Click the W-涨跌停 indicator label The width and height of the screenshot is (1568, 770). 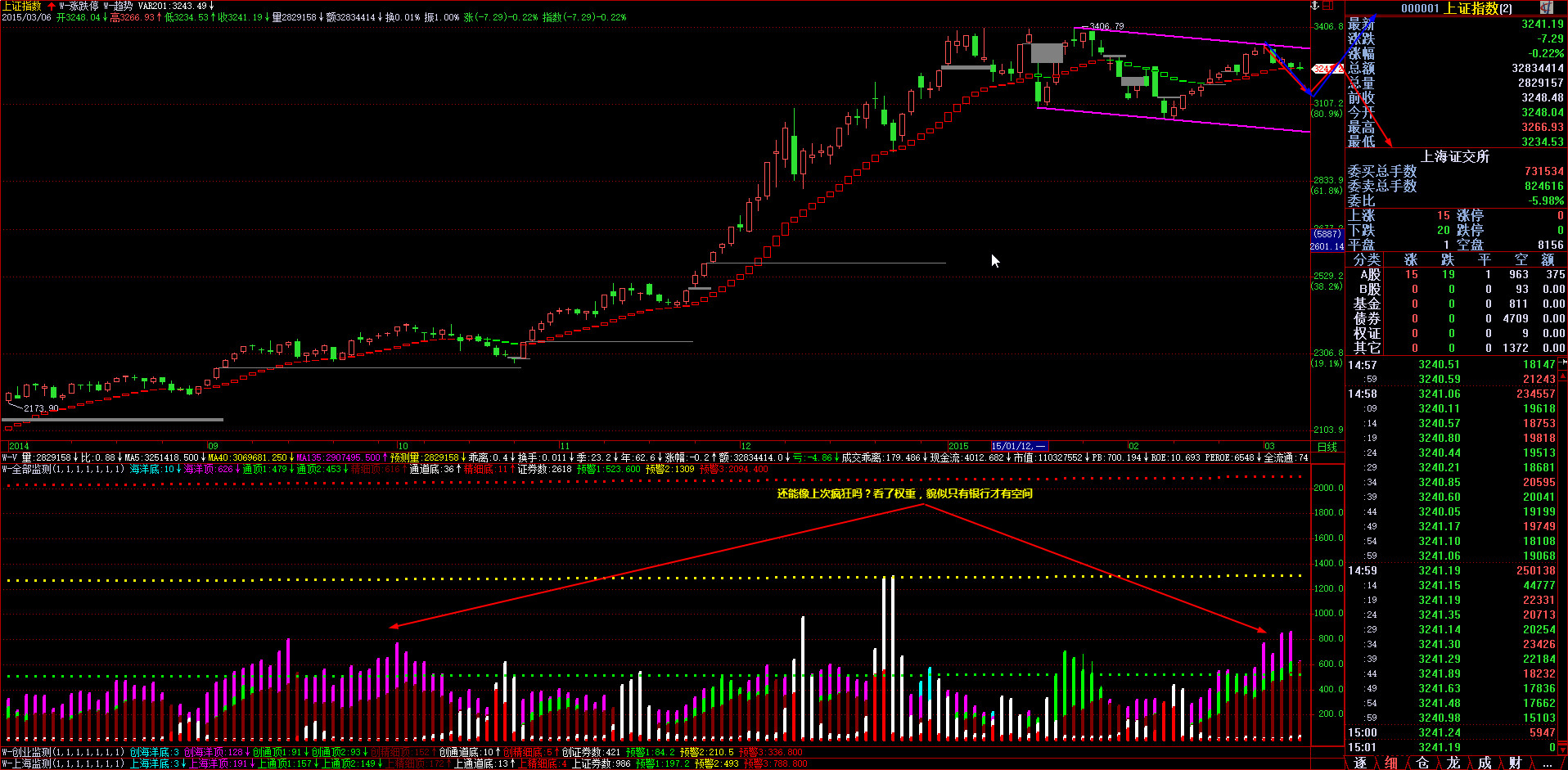pyautogui.click(x=79, y=6)
